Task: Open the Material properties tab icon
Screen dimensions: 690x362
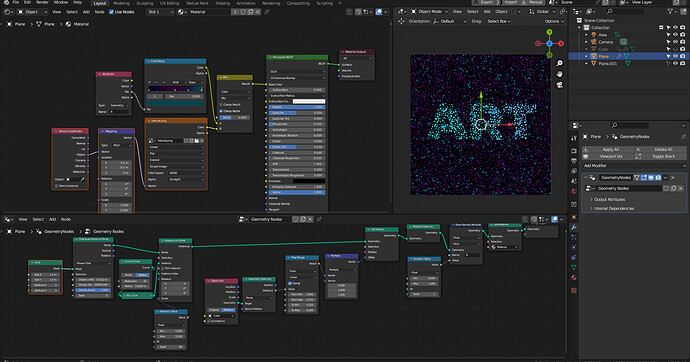Action: point(574,278)
